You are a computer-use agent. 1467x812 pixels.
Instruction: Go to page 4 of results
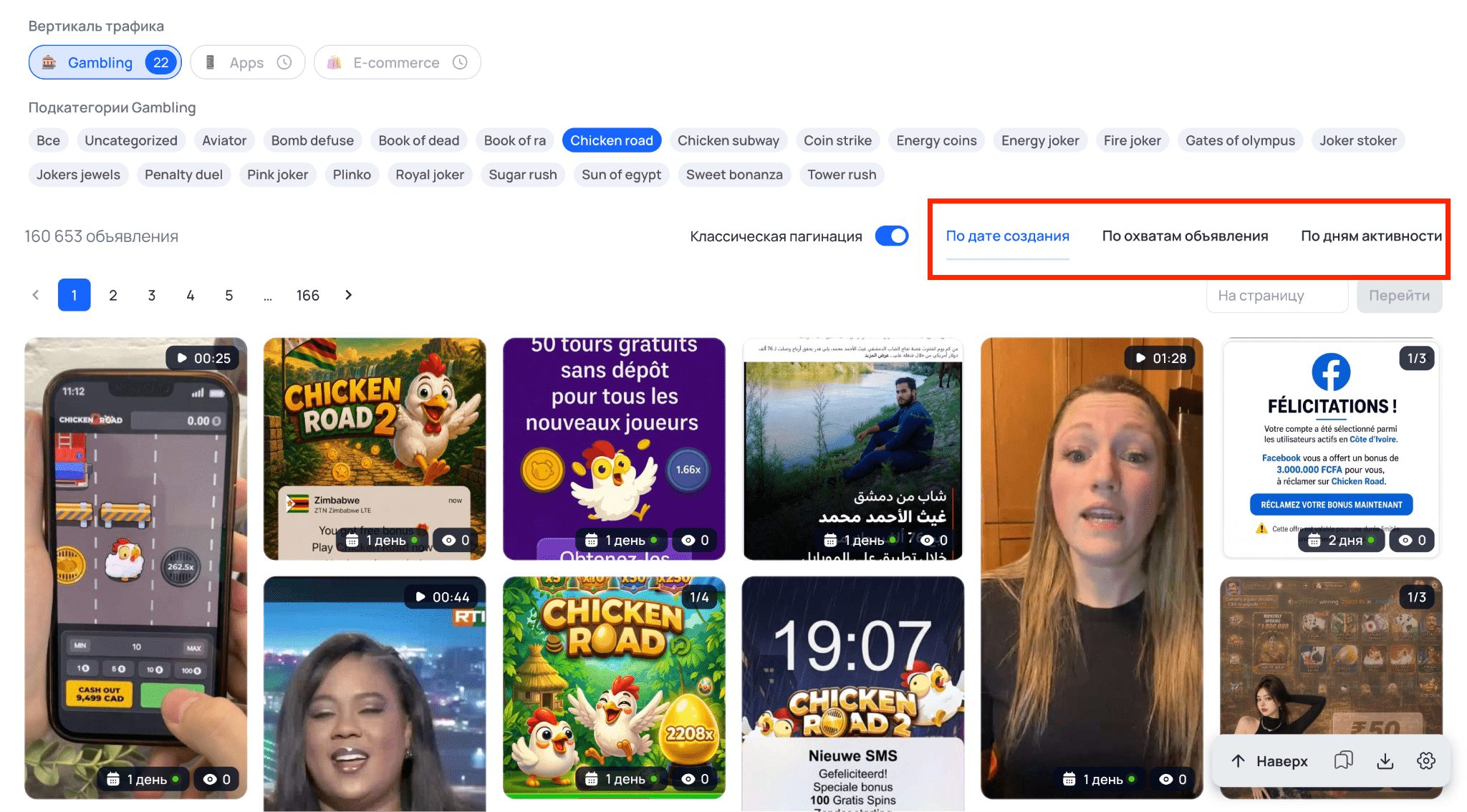tap(191, 295)
